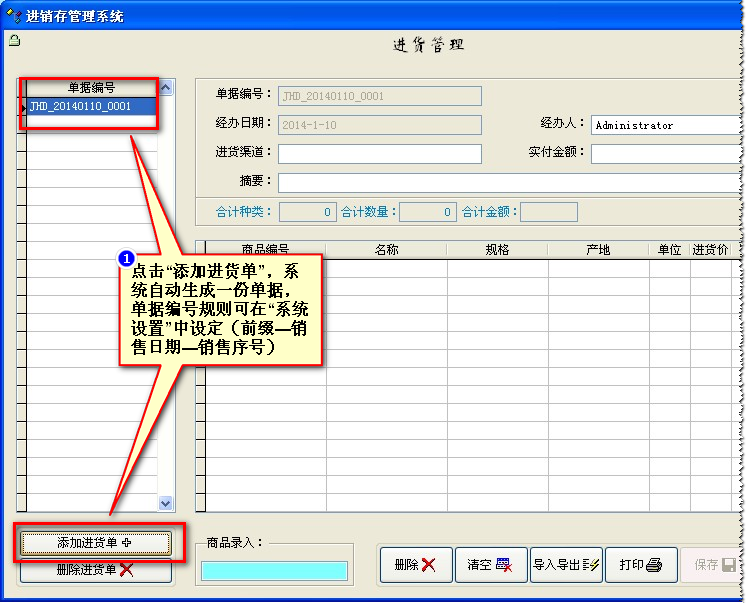Screen dimensions: 753x603
Task: Focus the 单据编号 input field
Action: click(380, 96)
